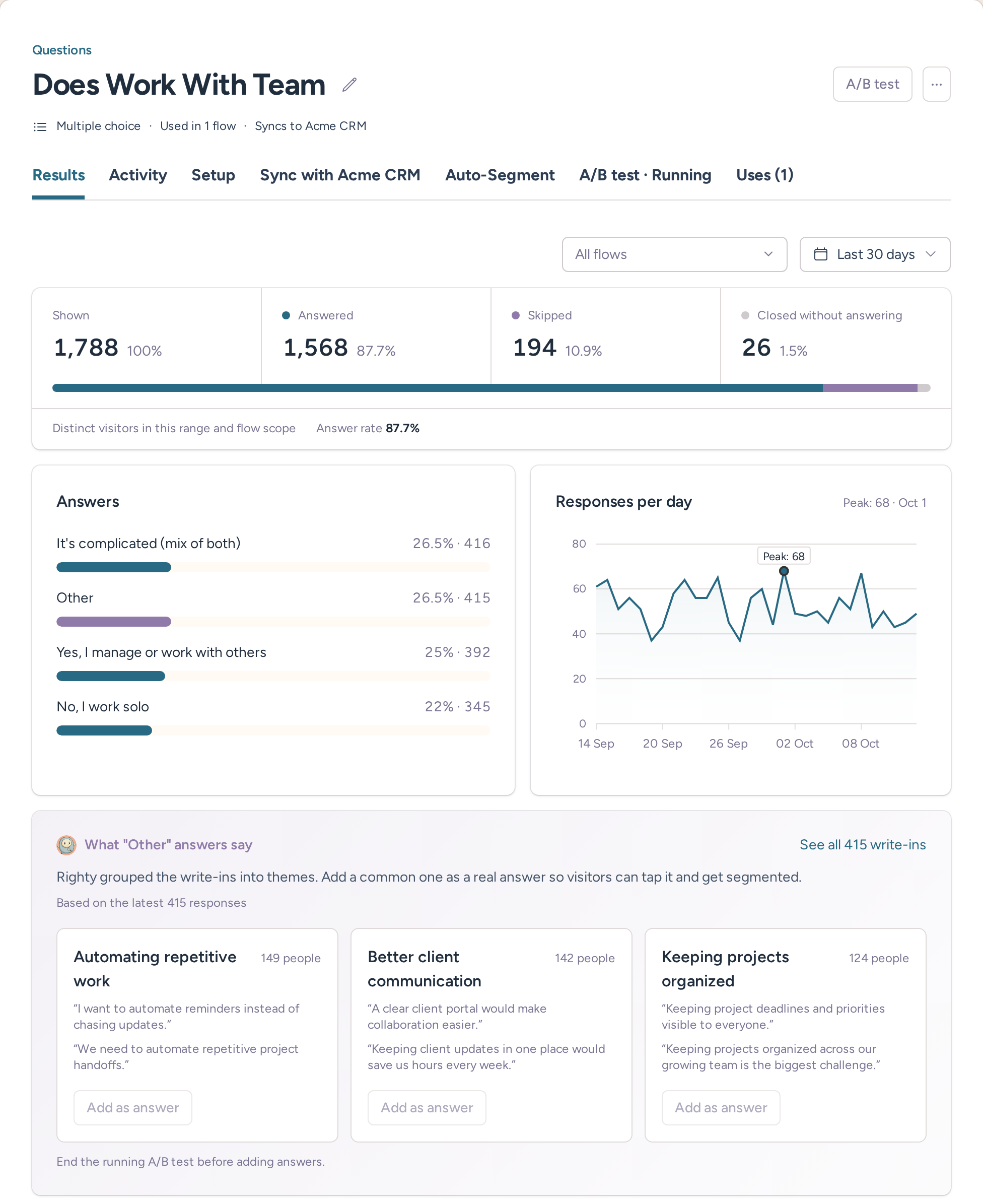Select the Auto-Segment tab
The height and width of the screenshot is (1204, 983).
pyautogui.click(x=500, y=175)
